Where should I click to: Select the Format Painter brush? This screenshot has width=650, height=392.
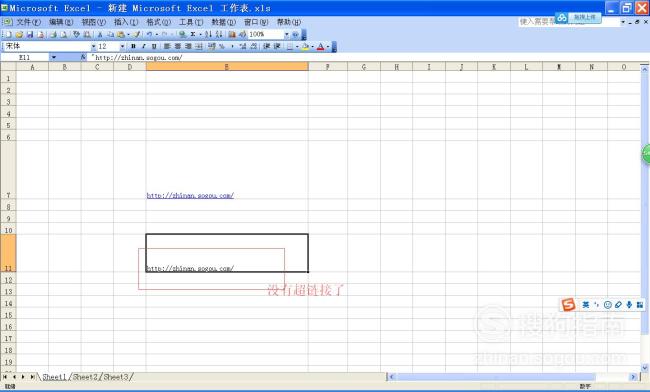tap(137, 34)
